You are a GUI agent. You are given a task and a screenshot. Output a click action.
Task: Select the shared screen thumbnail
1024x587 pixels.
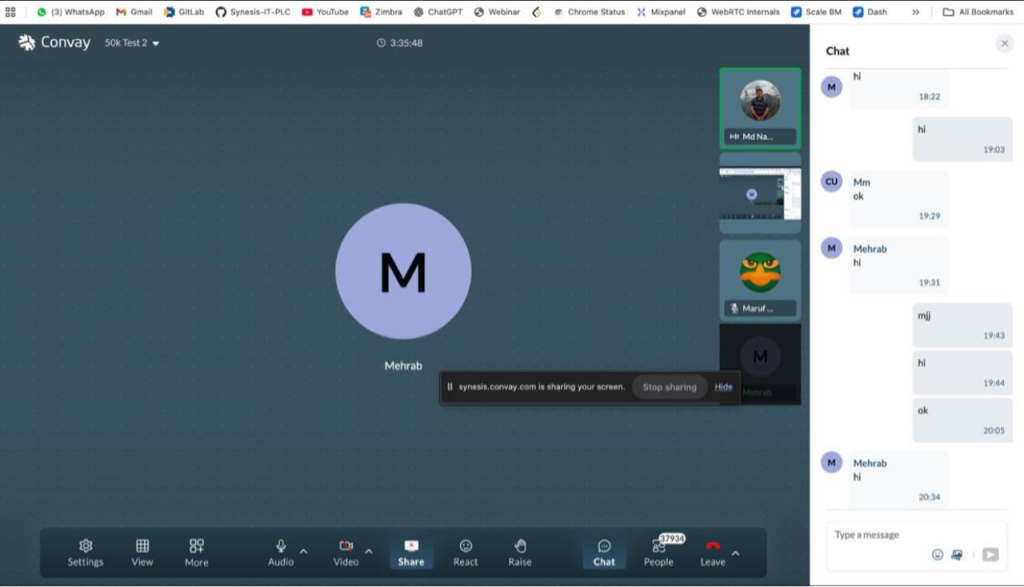click(760, 192)
